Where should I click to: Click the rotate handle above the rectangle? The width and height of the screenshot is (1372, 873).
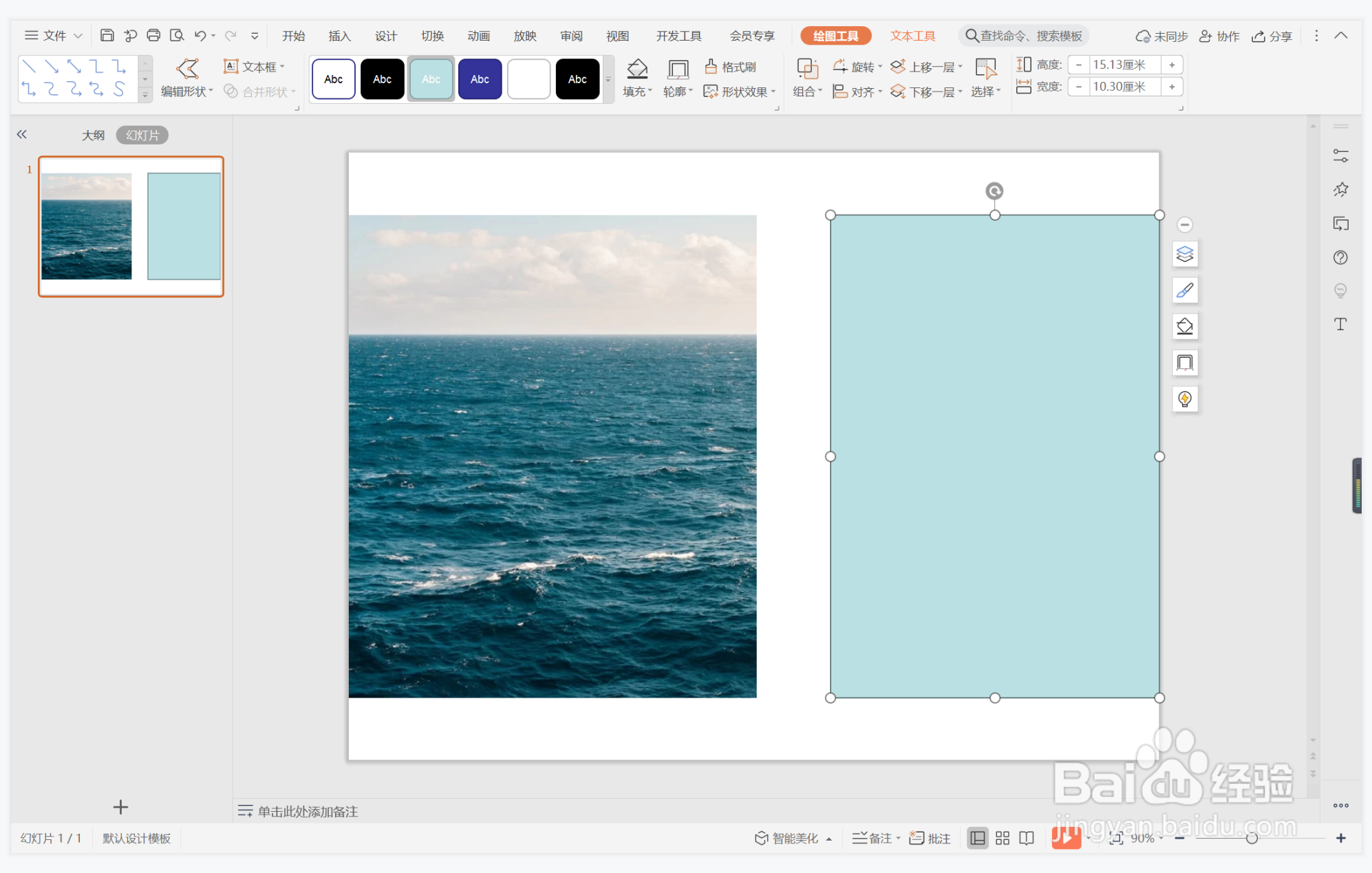click(994, 191)
